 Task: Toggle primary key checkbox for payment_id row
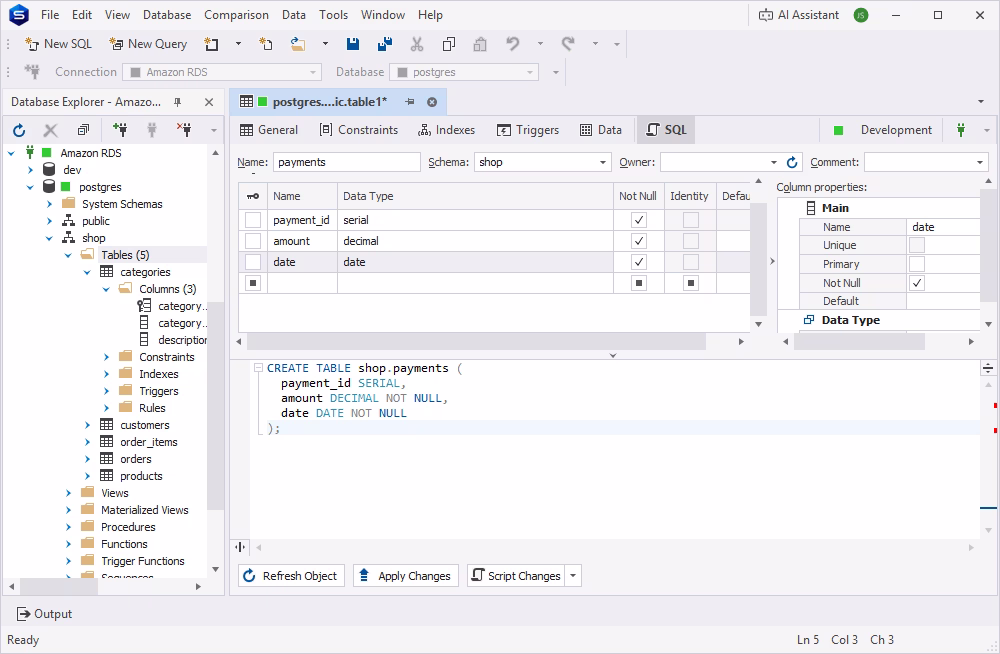coord(253,220)
